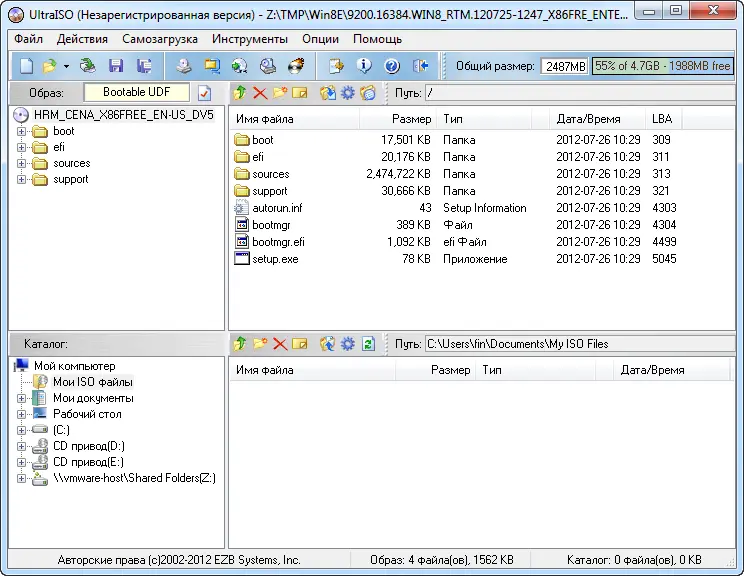The height and width of the screenshot is (576, 744).
Task: Click the Тип column header in the catalog list
Action: pyautogui.click(x=536, y=370)
